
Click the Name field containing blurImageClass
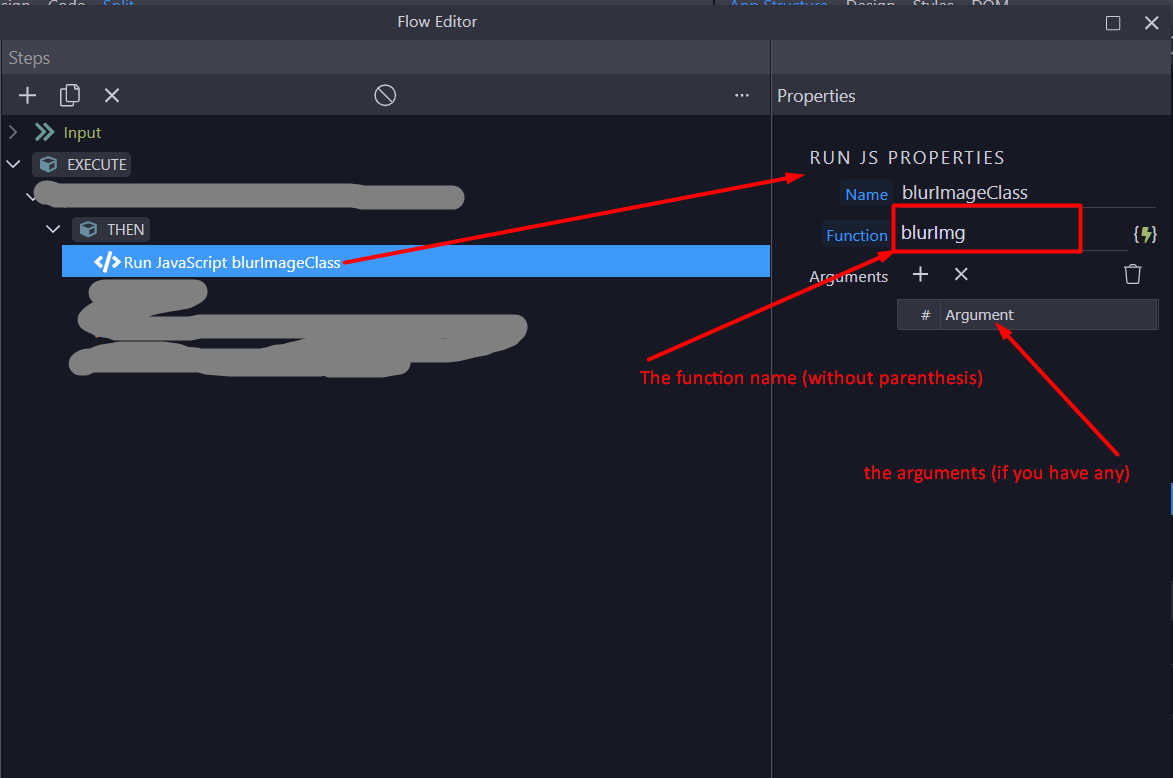pos(1010,193)
